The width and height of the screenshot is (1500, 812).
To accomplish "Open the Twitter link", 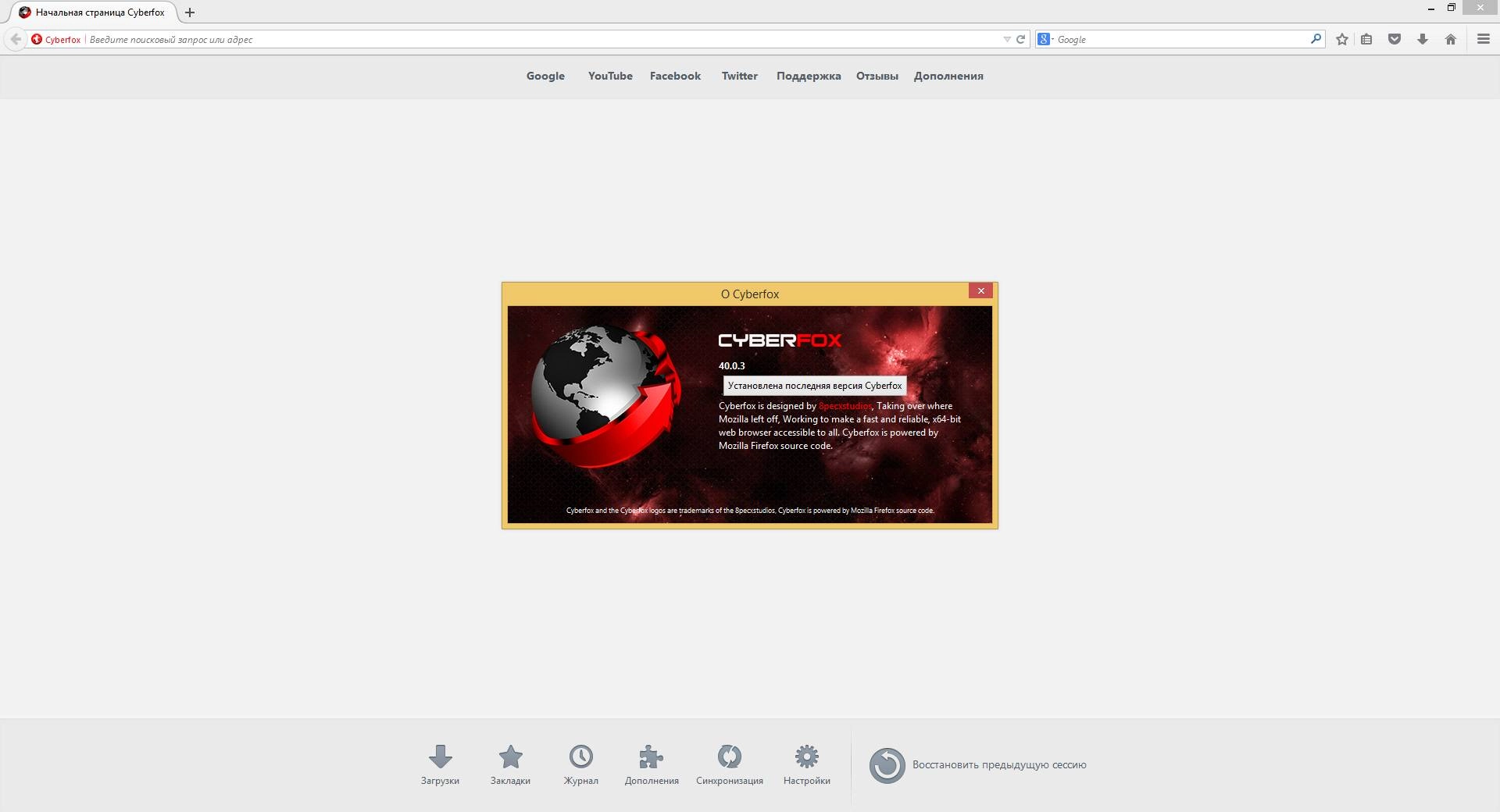I will click(x=739, y=76).
